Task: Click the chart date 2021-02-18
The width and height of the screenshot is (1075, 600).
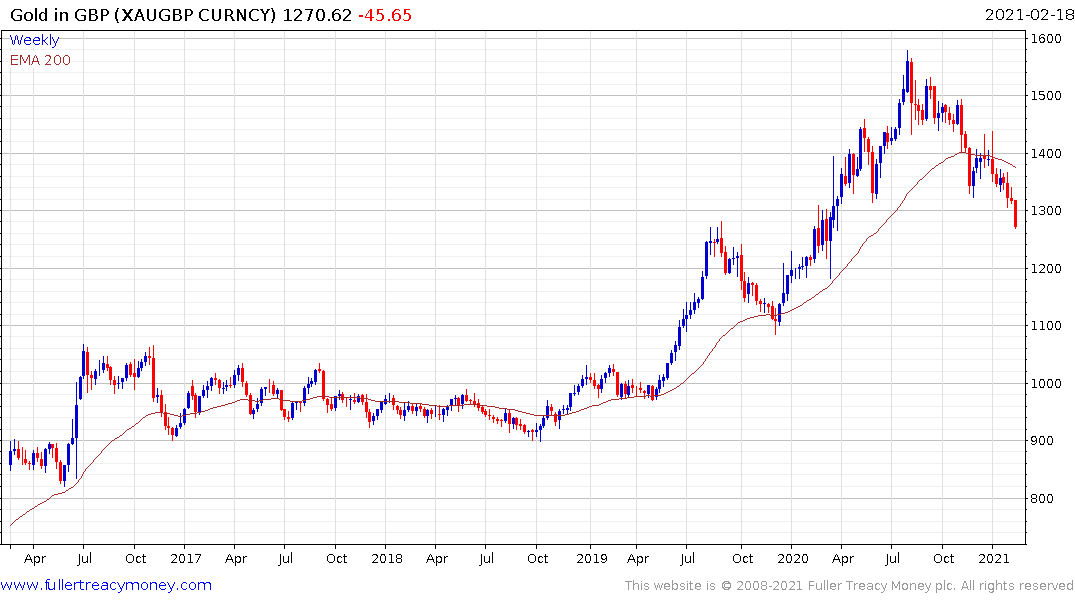Action: [1029, 14]
